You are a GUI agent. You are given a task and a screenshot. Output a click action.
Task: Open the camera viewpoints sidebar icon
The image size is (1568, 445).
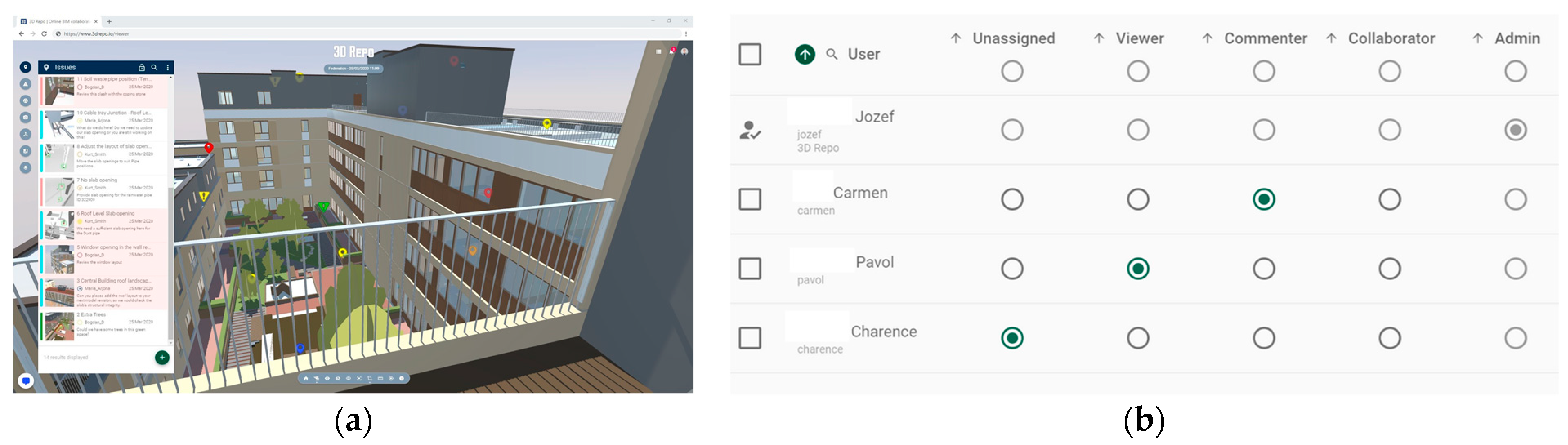(26, 117)
